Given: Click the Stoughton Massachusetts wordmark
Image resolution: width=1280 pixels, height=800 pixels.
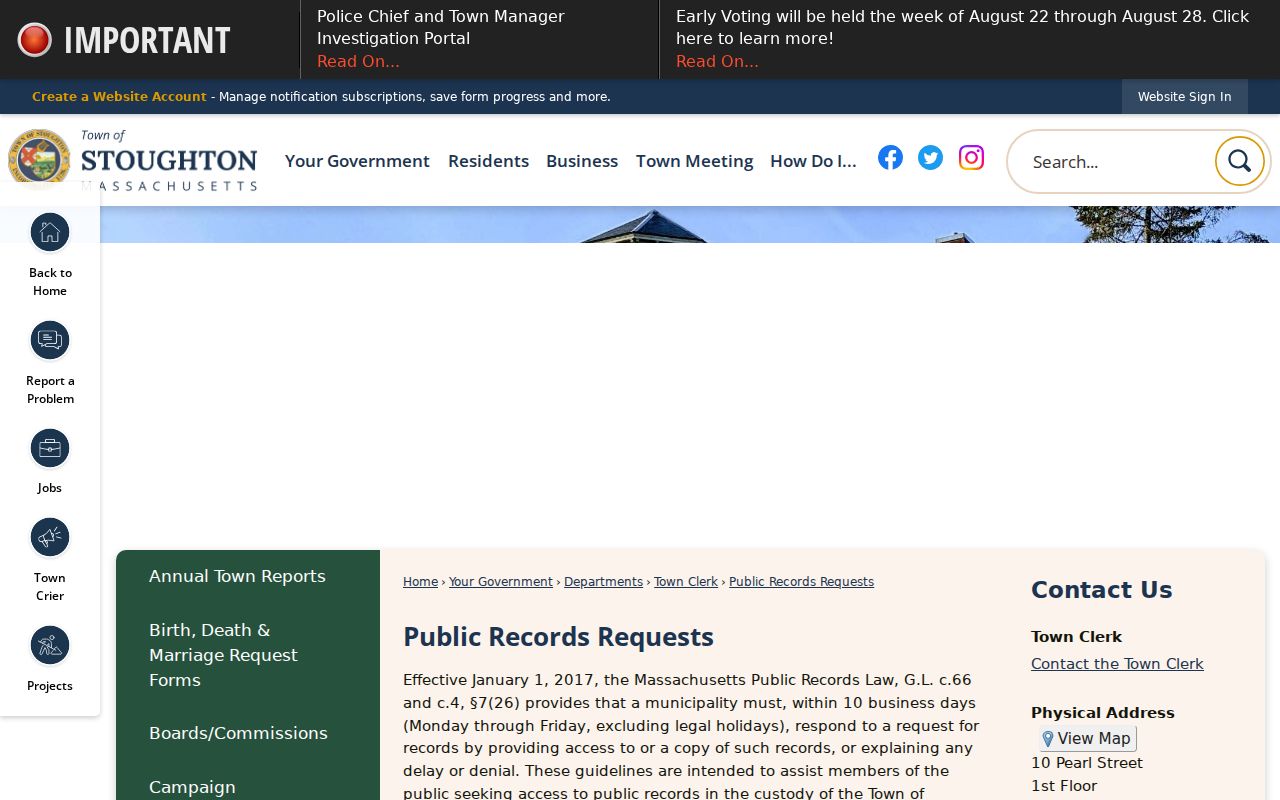Looking at the screenshot, I should pyautogui.click(x=169, y=161).
